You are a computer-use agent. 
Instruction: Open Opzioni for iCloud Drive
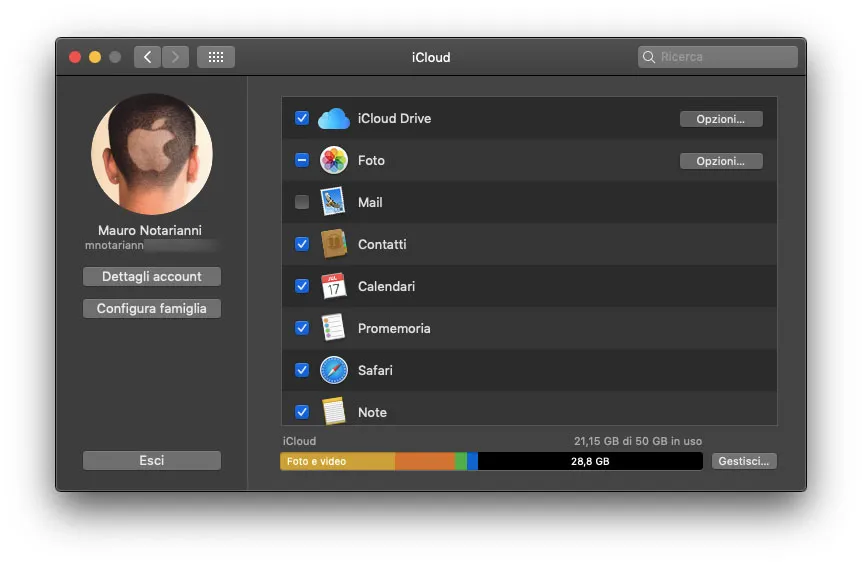(x=721, y=119)
